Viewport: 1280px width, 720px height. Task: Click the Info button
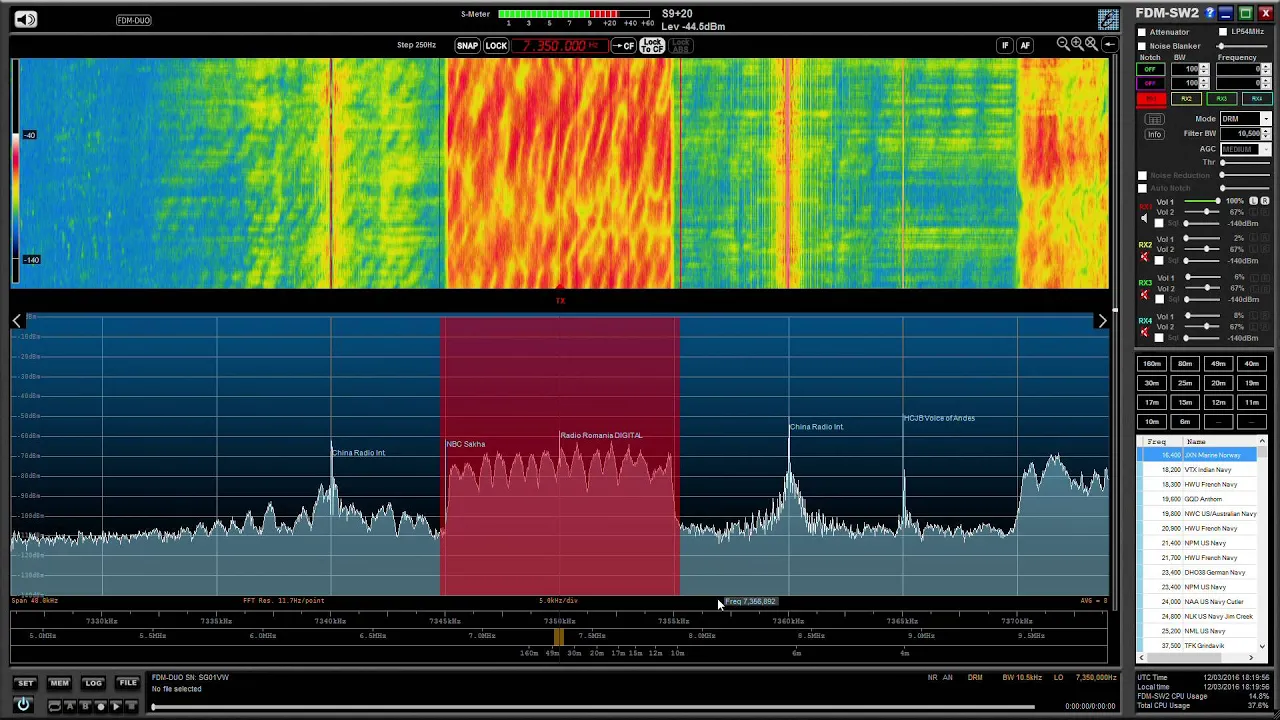click(1154, 134)
